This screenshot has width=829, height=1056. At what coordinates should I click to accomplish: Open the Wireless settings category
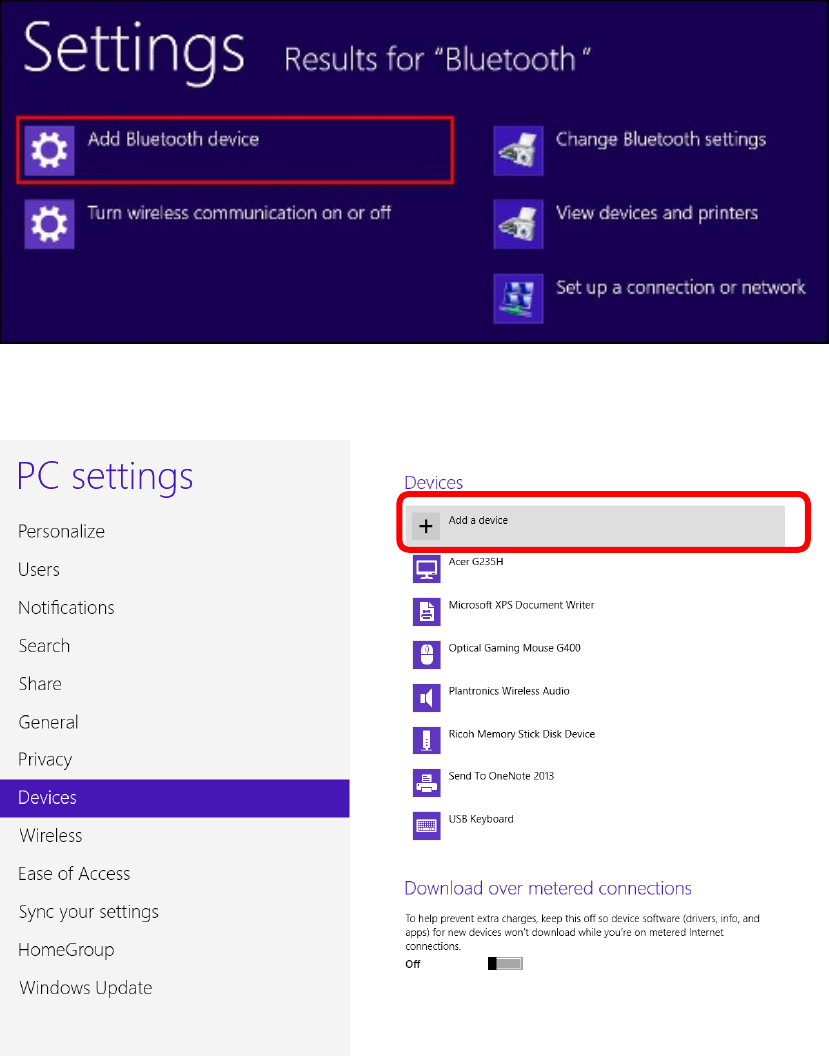[x=51, y=836]
